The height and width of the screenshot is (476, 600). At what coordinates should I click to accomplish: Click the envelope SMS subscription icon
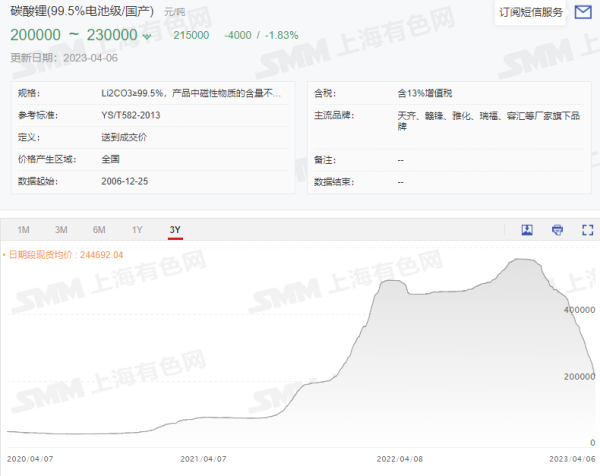tap(583, 12)
